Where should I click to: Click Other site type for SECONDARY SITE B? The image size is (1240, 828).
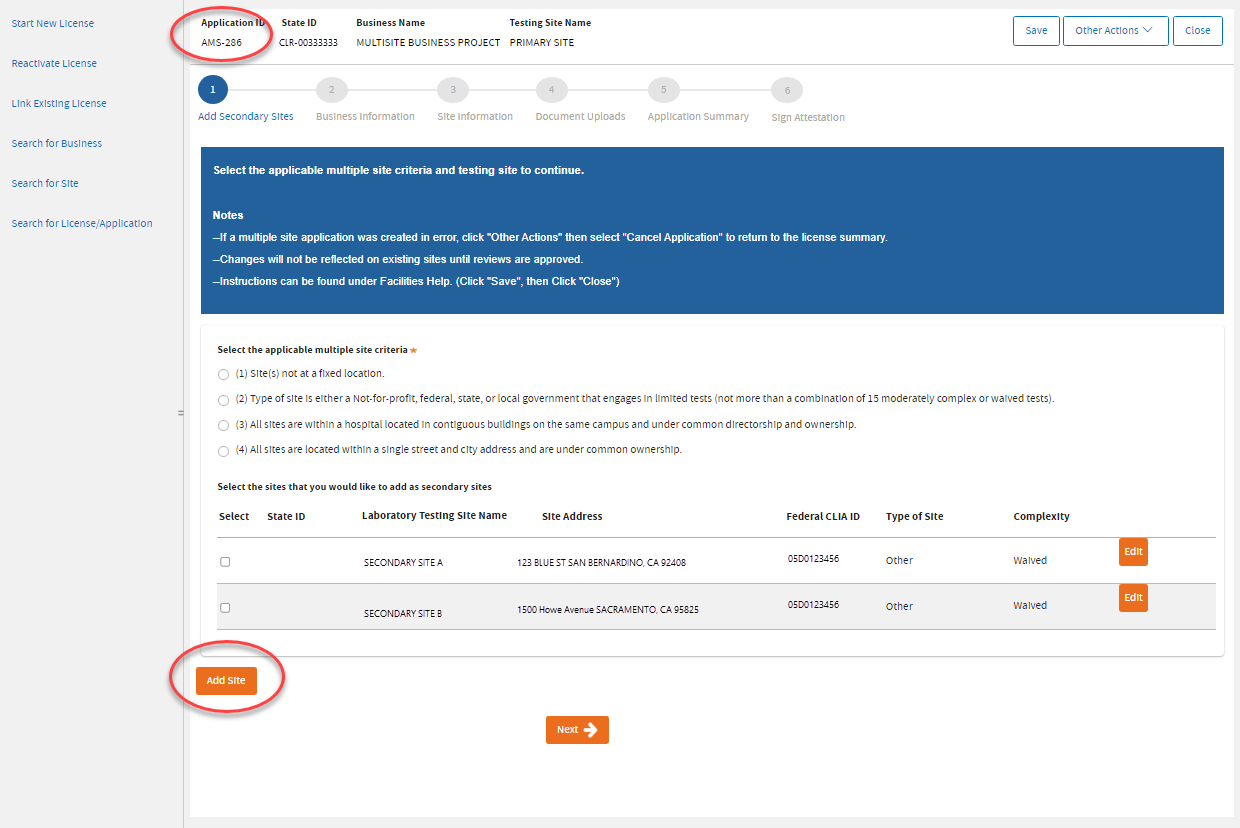point(899,606)
